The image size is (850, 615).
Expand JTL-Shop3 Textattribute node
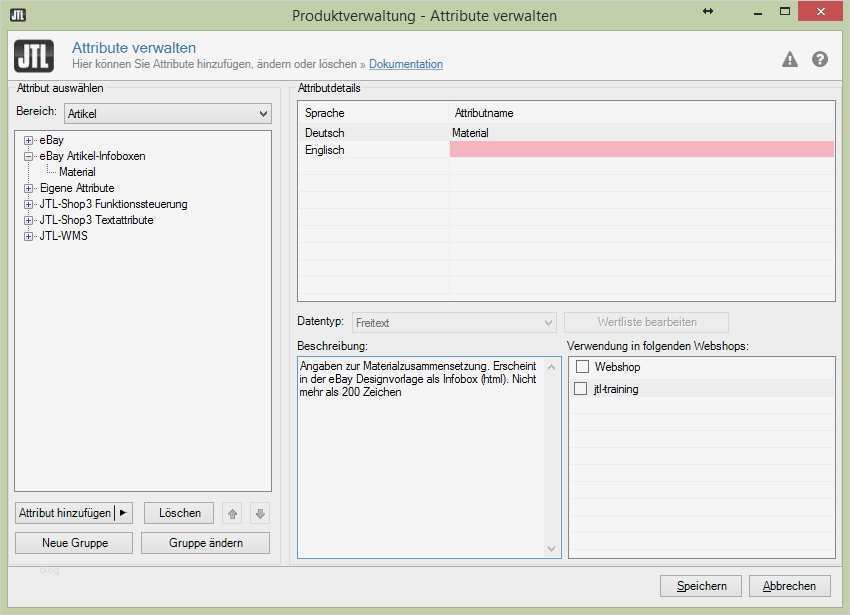(x=28, y=220)
